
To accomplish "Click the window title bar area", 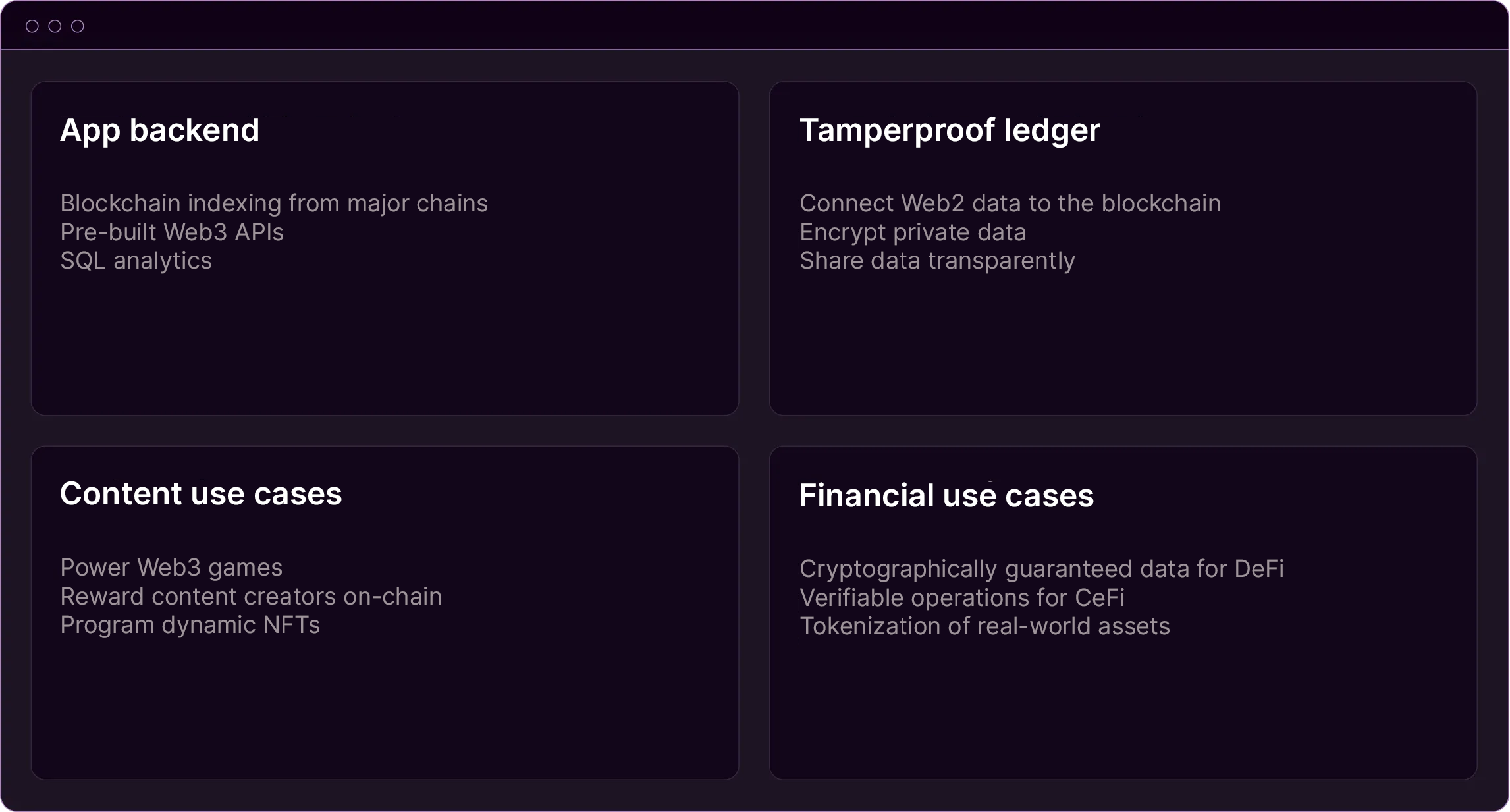I will click(755, 25).
